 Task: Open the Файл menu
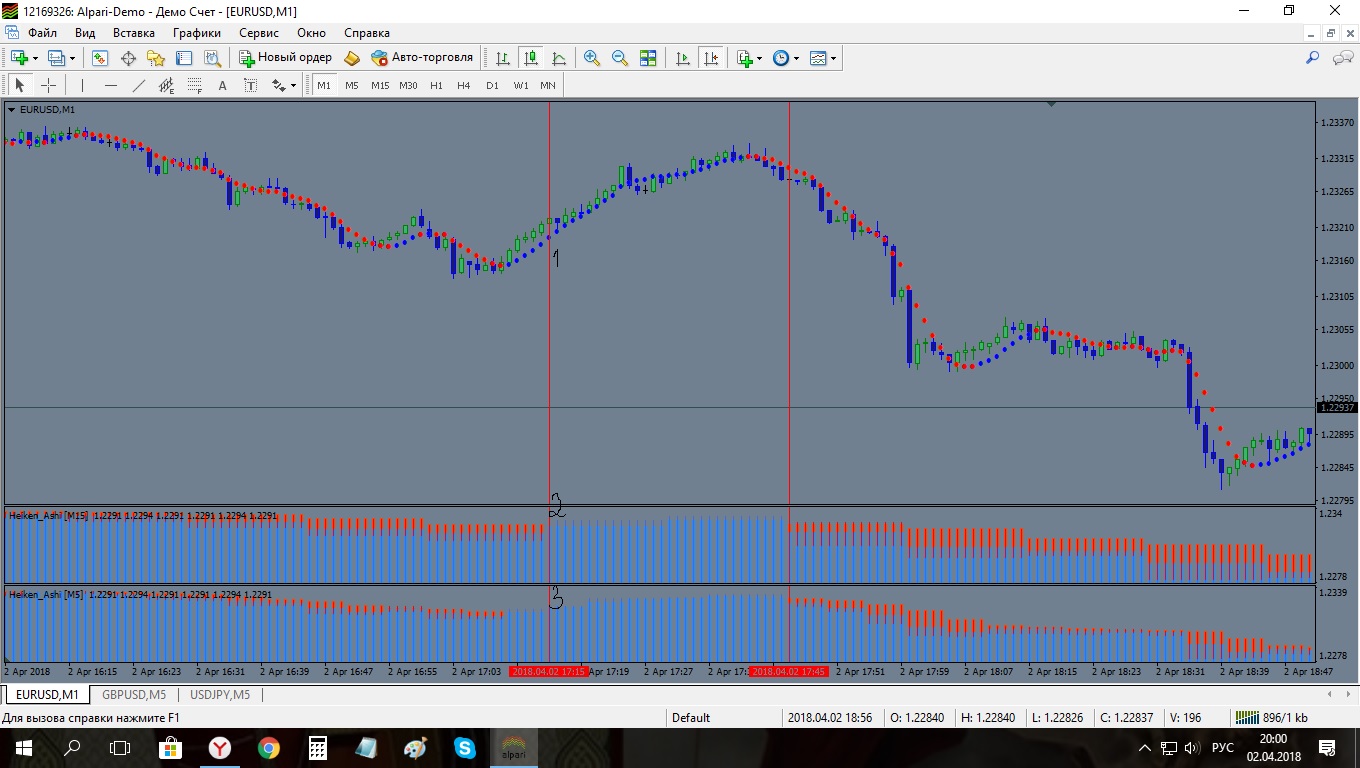(43, 33)
